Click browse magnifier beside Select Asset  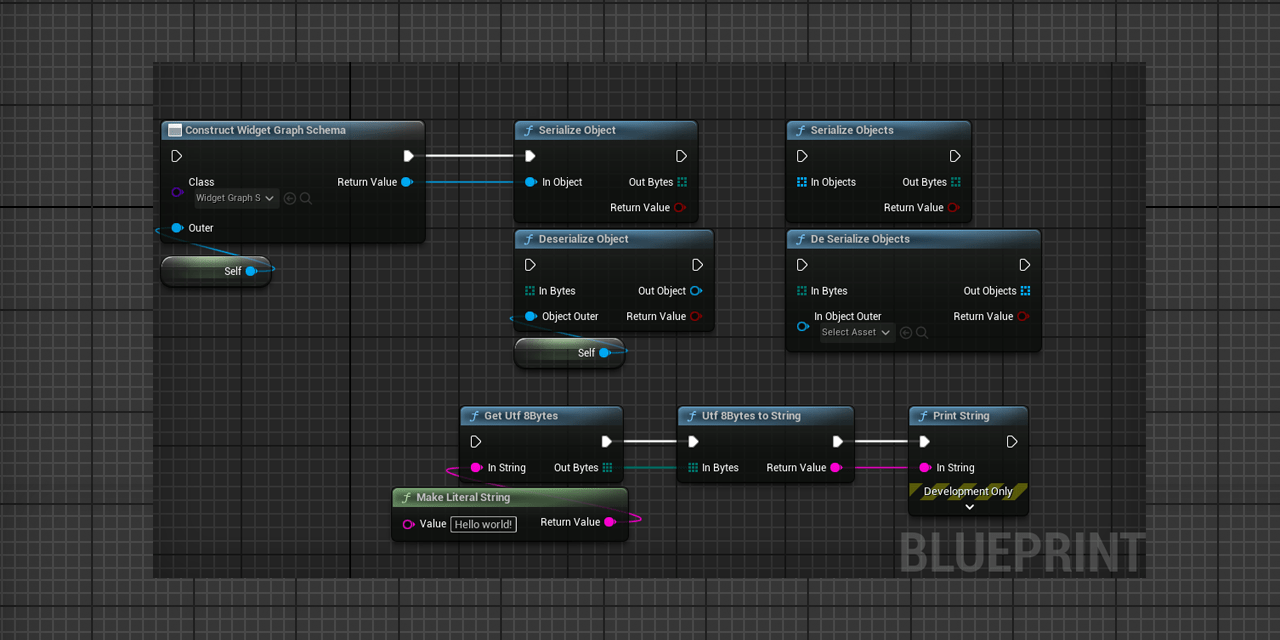tap(922, 333)
